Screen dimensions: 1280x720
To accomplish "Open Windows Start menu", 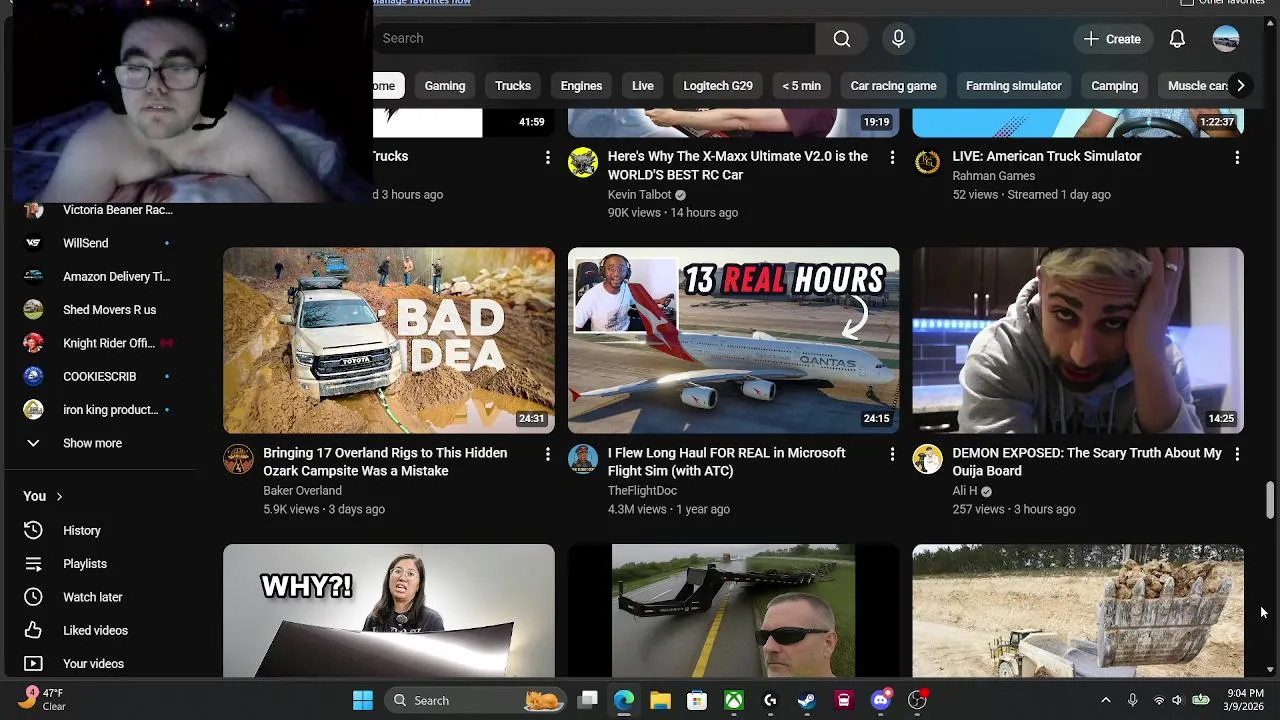I will 363,701.
